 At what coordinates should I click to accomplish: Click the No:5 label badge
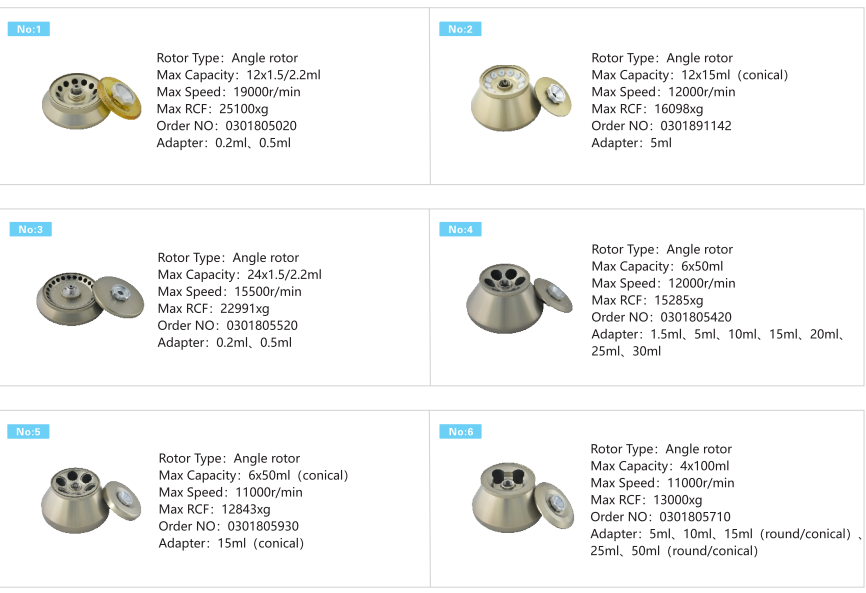[x=28, y=431]
